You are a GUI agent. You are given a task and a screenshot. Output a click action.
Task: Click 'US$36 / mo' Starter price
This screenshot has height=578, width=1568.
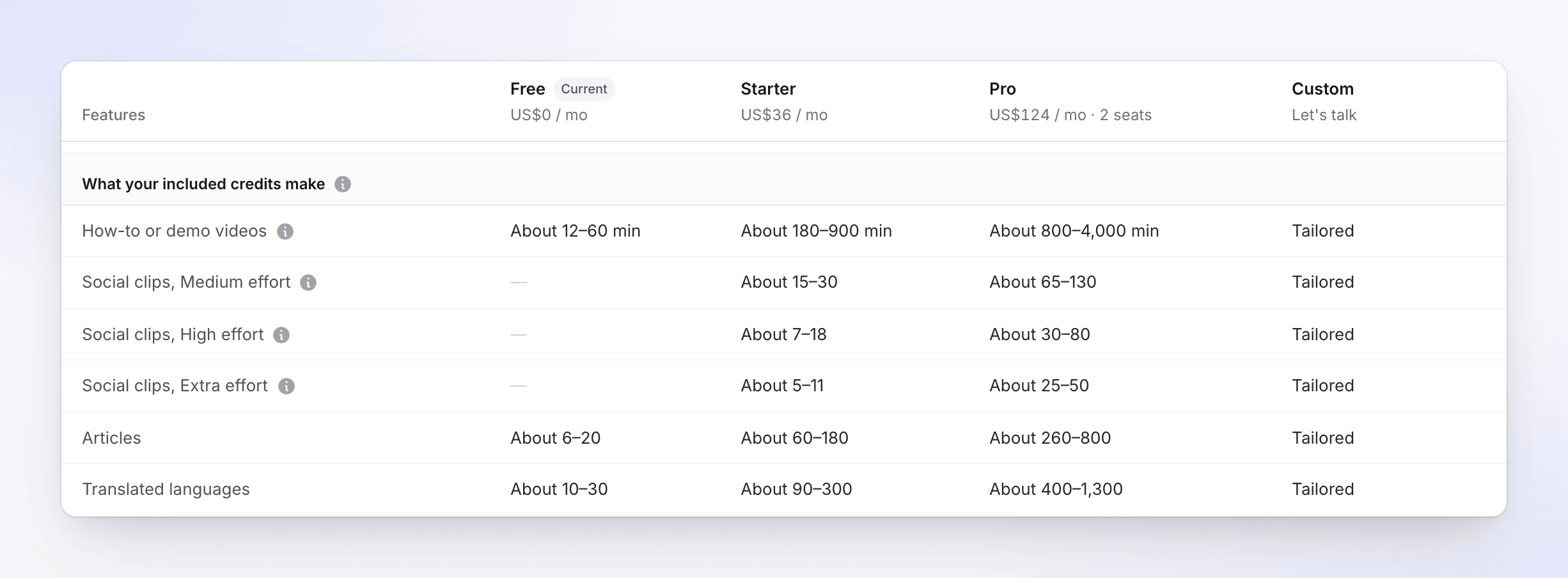[x=784, y=115]
